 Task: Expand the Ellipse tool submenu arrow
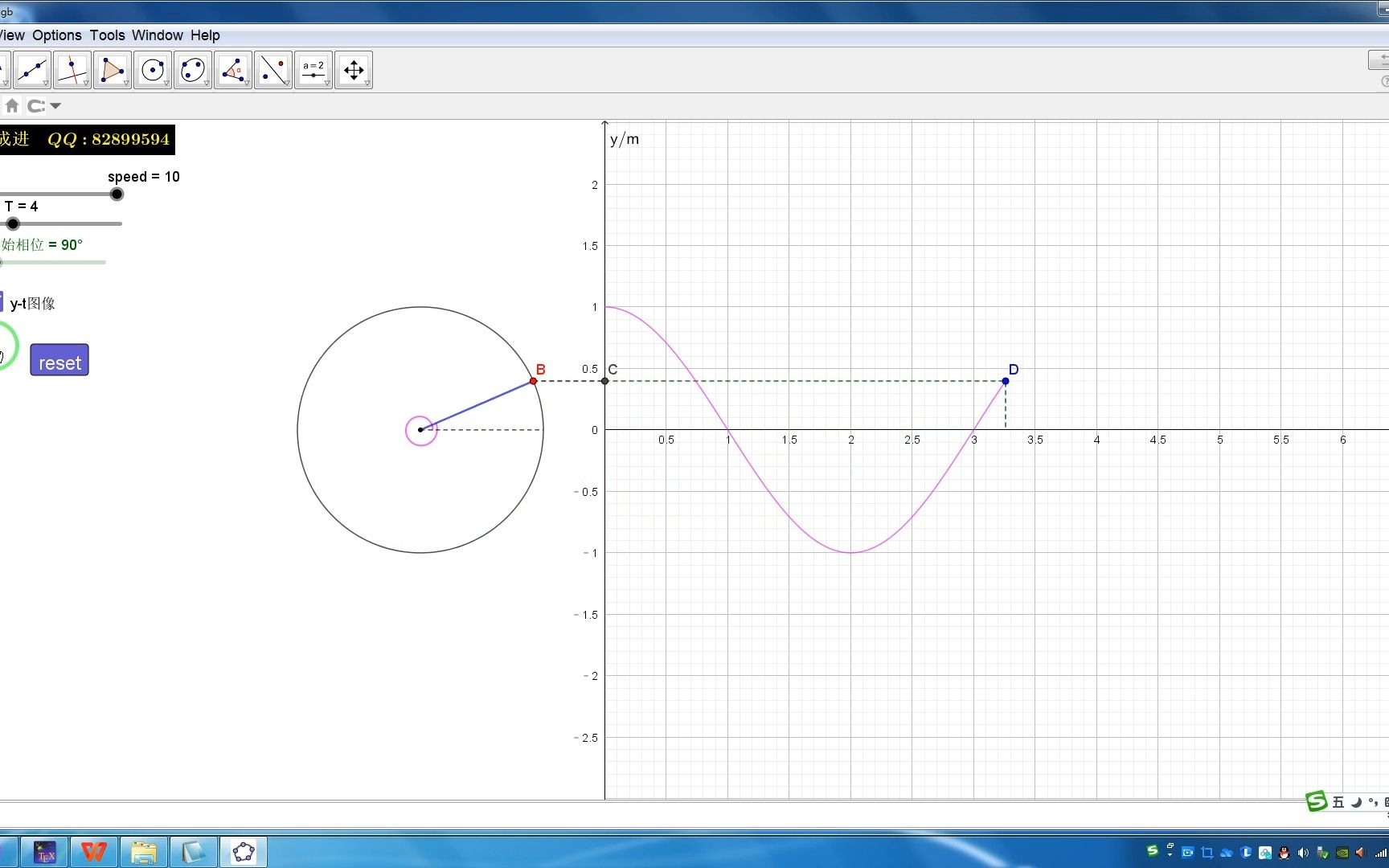(x=207, y=84)
